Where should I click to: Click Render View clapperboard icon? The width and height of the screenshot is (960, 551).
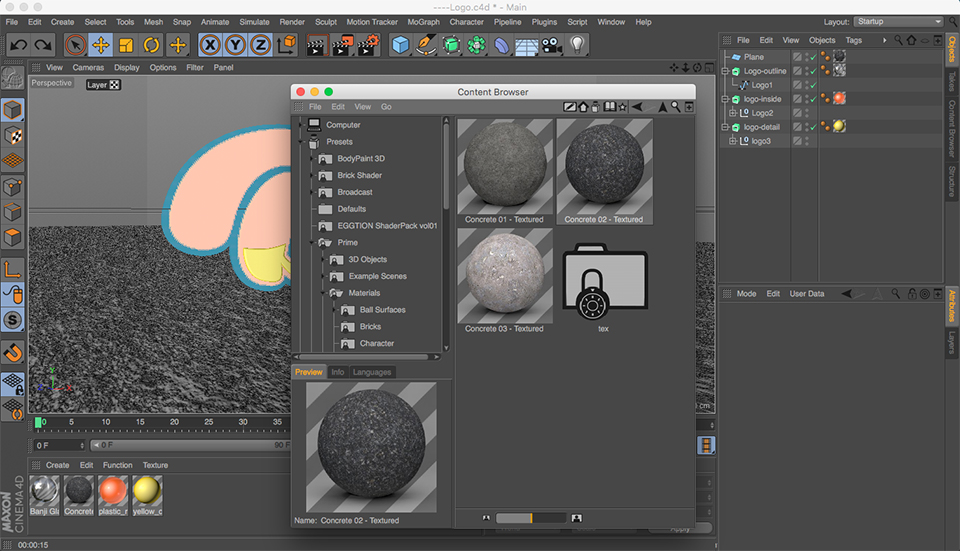click(x=316, y=45)
